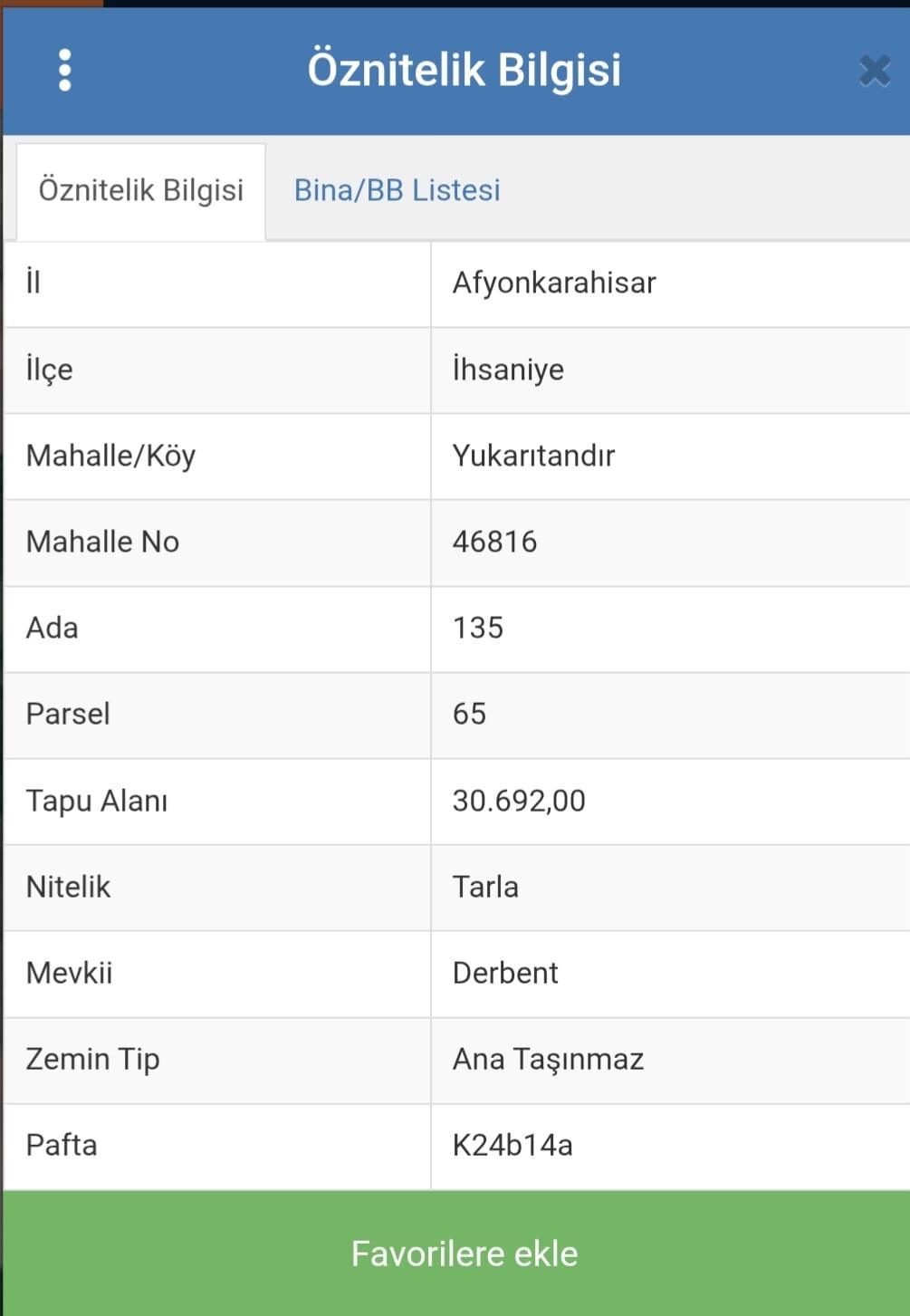Viewport: 910px width, 1316px height.
Task: Select the Öznitelik Bilgisi tab
Action: (141, 190)
